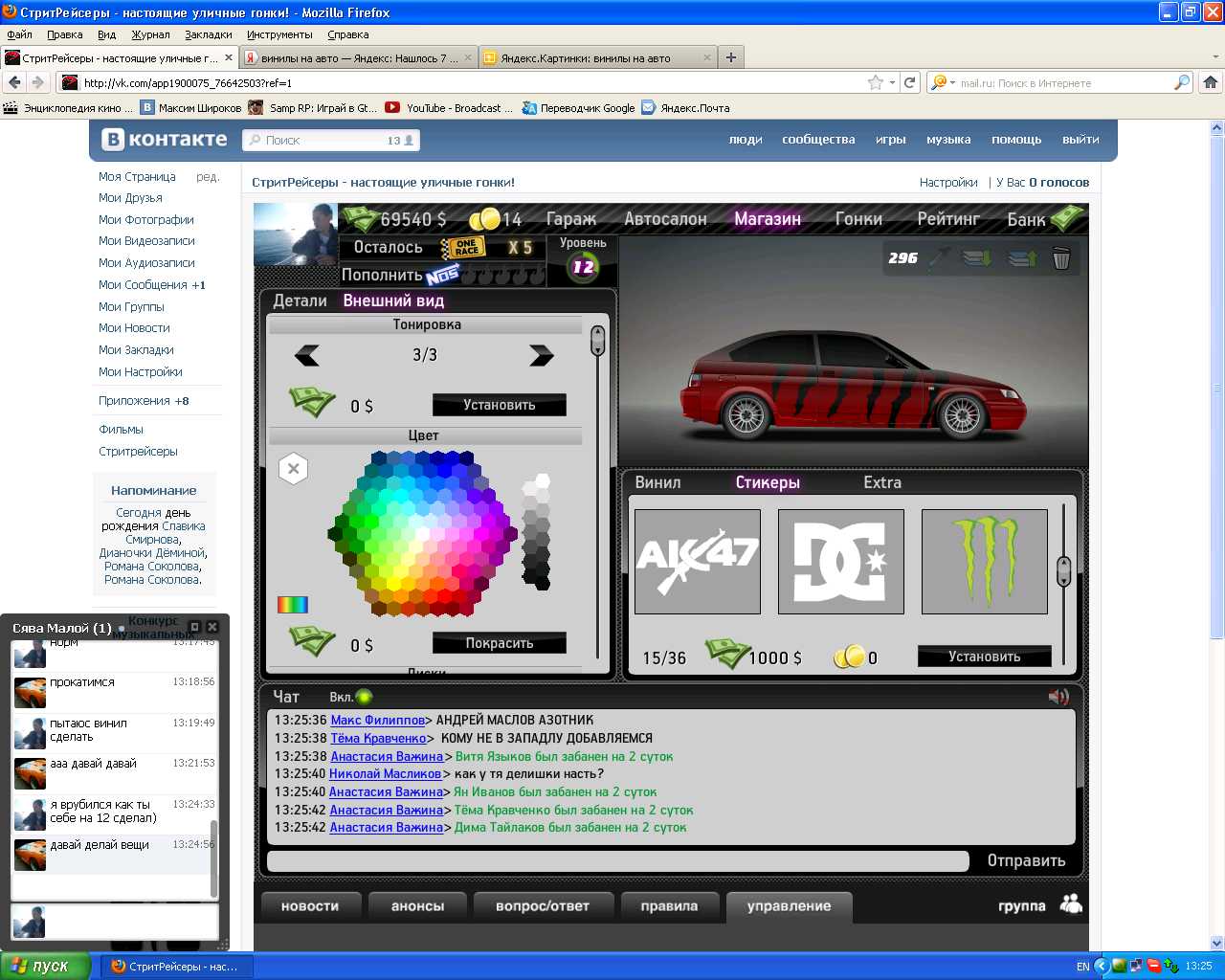Install the selected tint with Установить
1225x980 pixels.
click(500, 405)
